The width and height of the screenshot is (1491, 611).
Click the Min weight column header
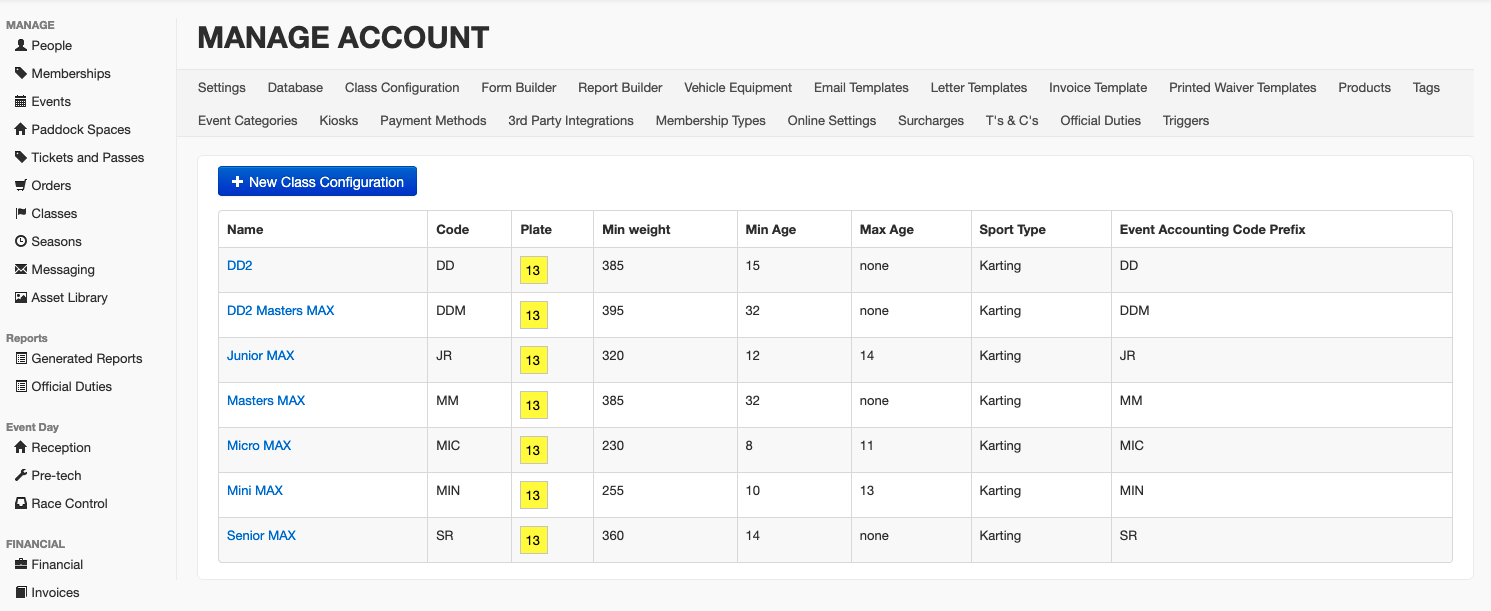[x=636, y=230]
